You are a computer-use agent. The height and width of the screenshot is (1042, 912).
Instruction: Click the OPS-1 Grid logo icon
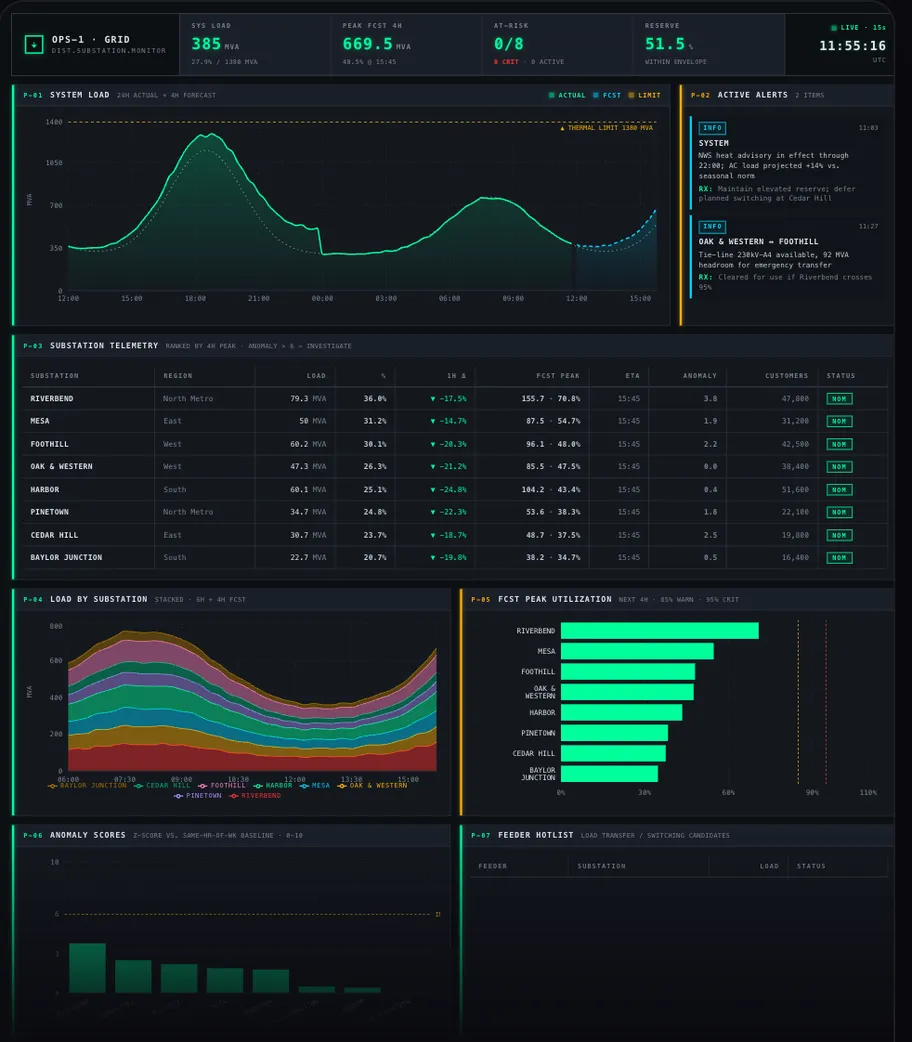tap(33, 45)
